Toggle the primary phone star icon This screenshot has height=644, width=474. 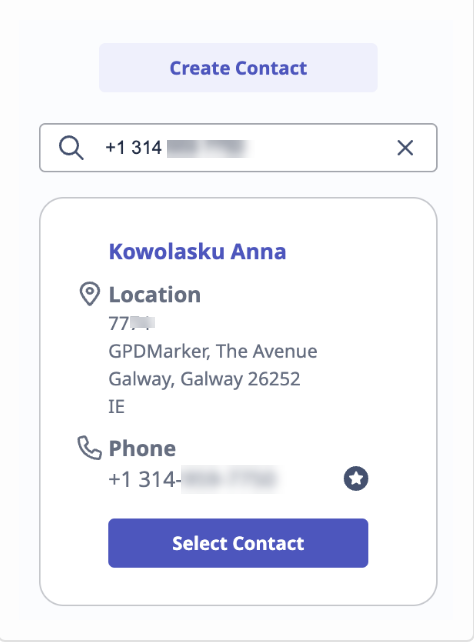[x=356, y=478]
